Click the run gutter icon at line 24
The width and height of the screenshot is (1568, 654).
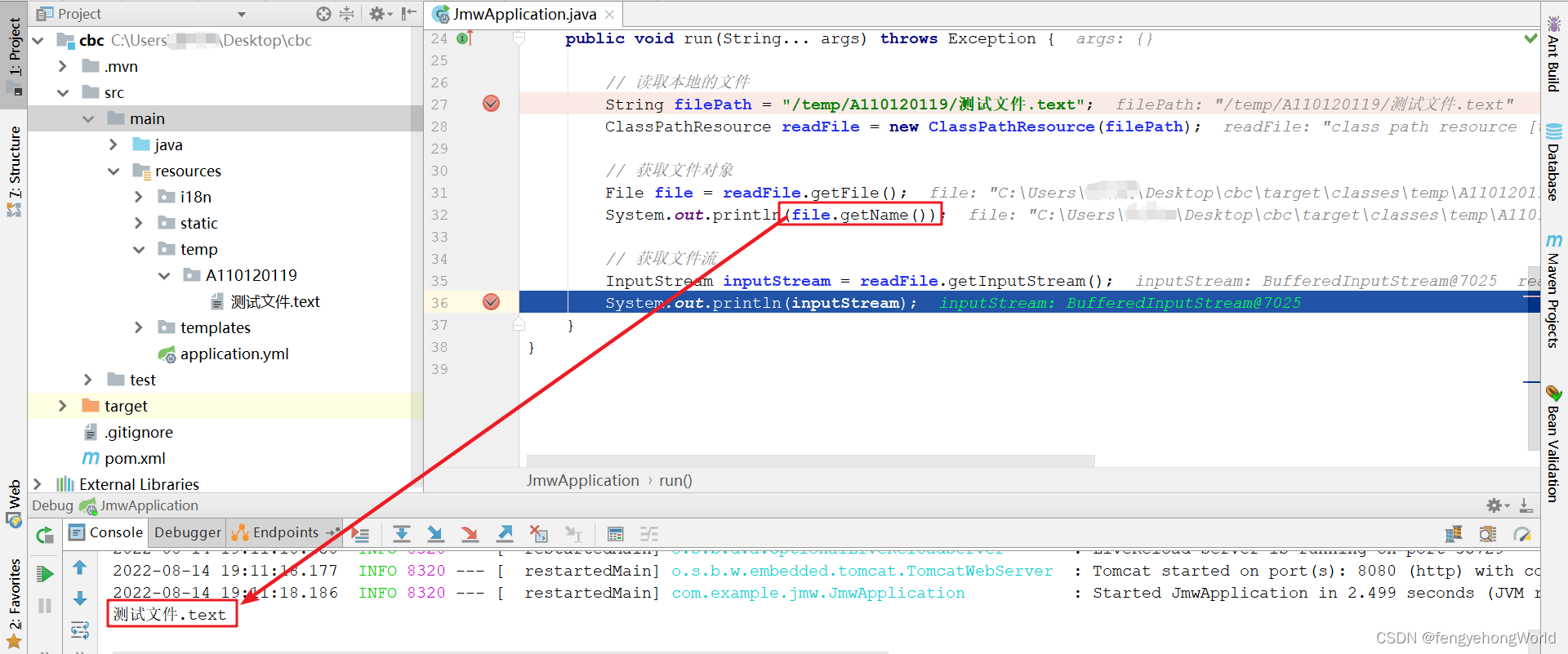tap(465, 38)
